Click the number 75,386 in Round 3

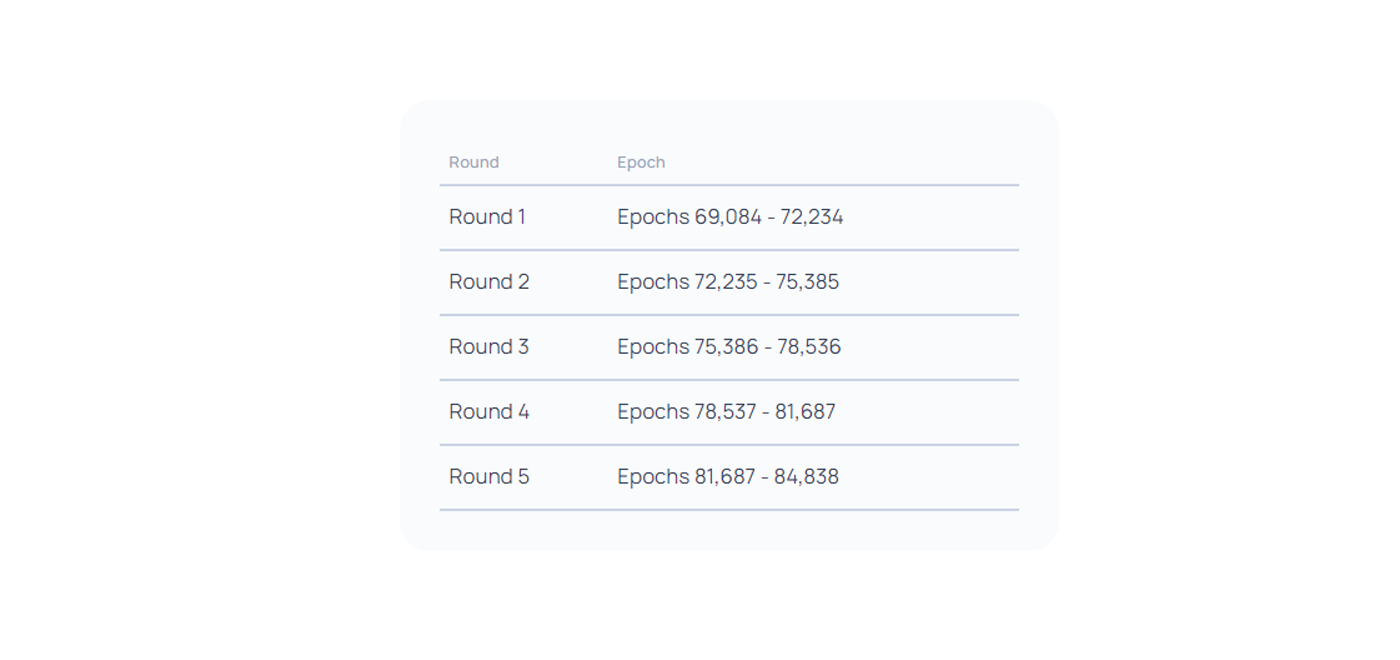pos(727,347)
